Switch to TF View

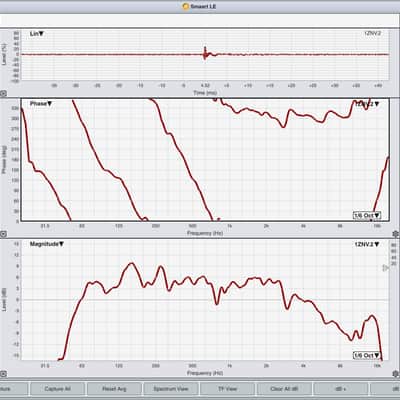(227, 389)
